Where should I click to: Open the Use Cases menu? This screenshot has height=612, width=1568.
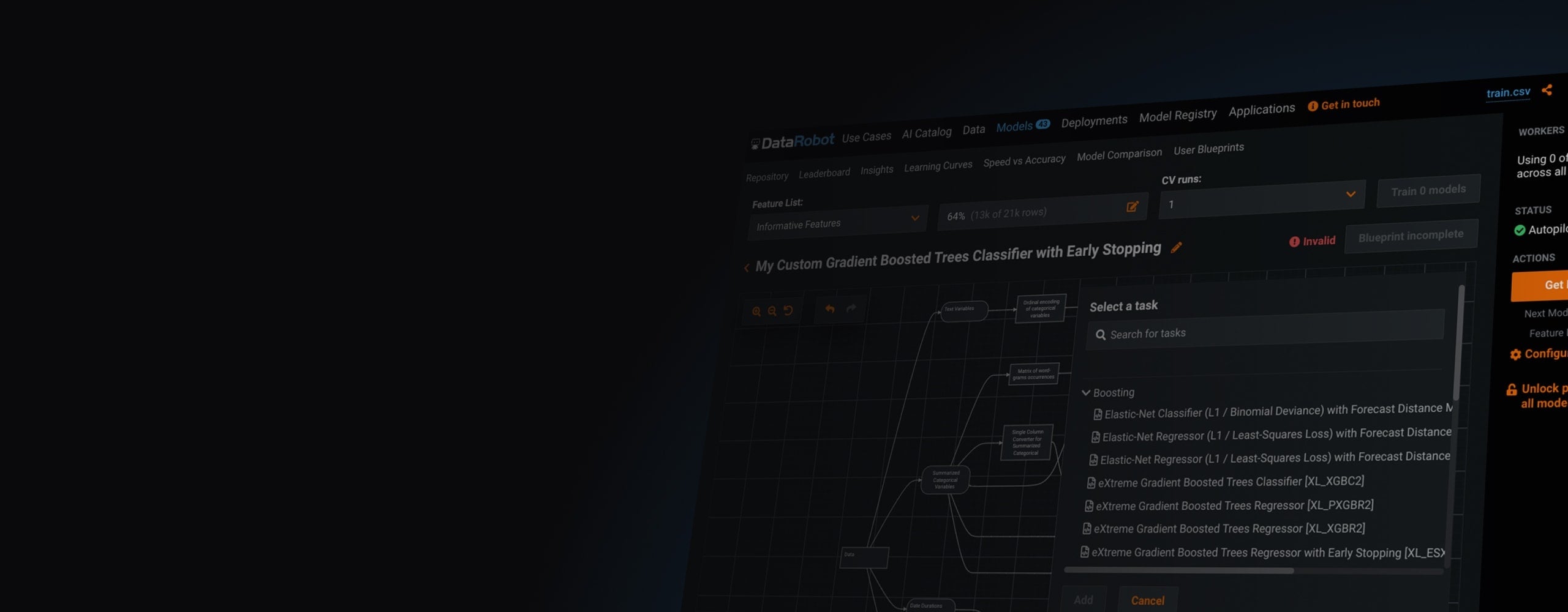[x=866, y=137]
